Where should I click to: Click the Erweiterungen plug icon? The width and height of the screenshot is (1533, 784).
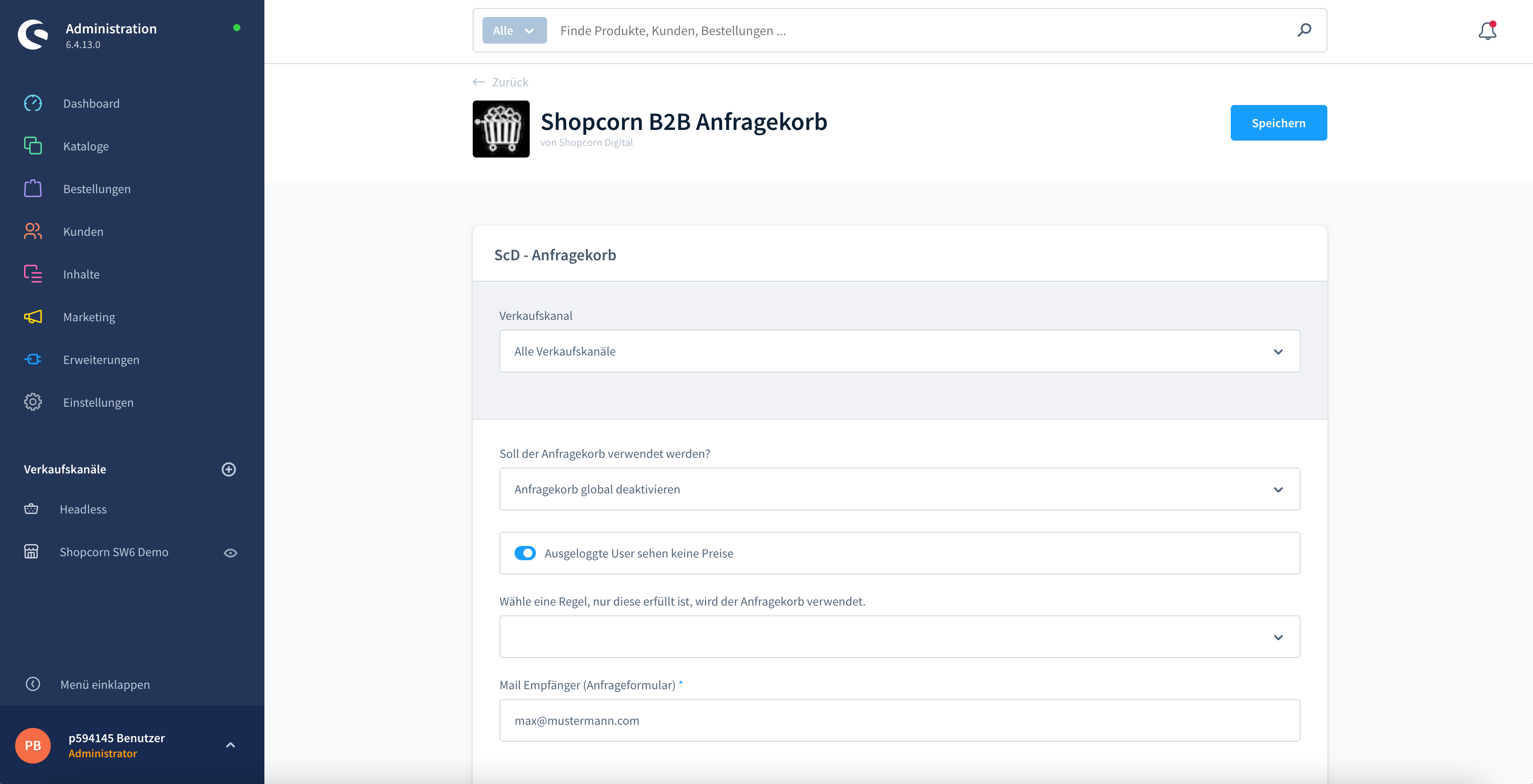(x=33, y=359)
